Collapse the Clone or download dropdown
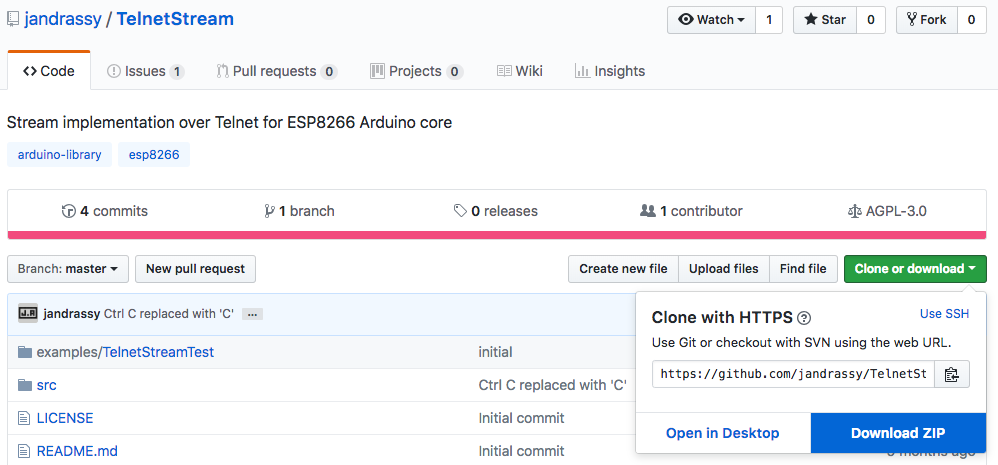This screenshot has width=998, height=465. click(915, 269)
